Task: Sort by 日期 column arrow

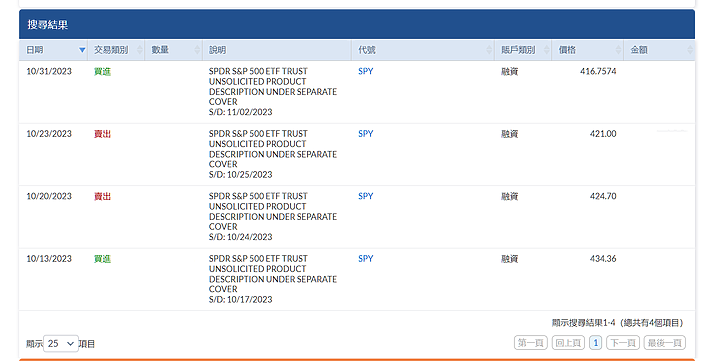Action: (x=82, y=50)
